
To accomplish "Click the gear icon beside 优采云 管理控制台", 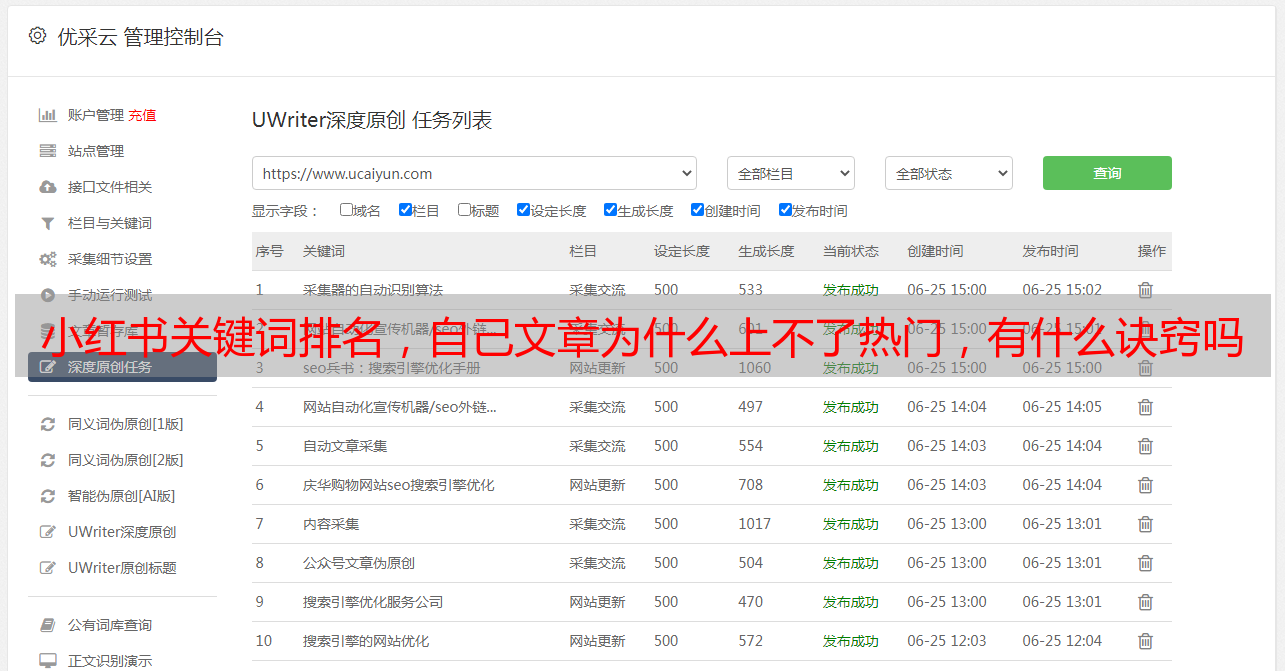I will [37, 36].
